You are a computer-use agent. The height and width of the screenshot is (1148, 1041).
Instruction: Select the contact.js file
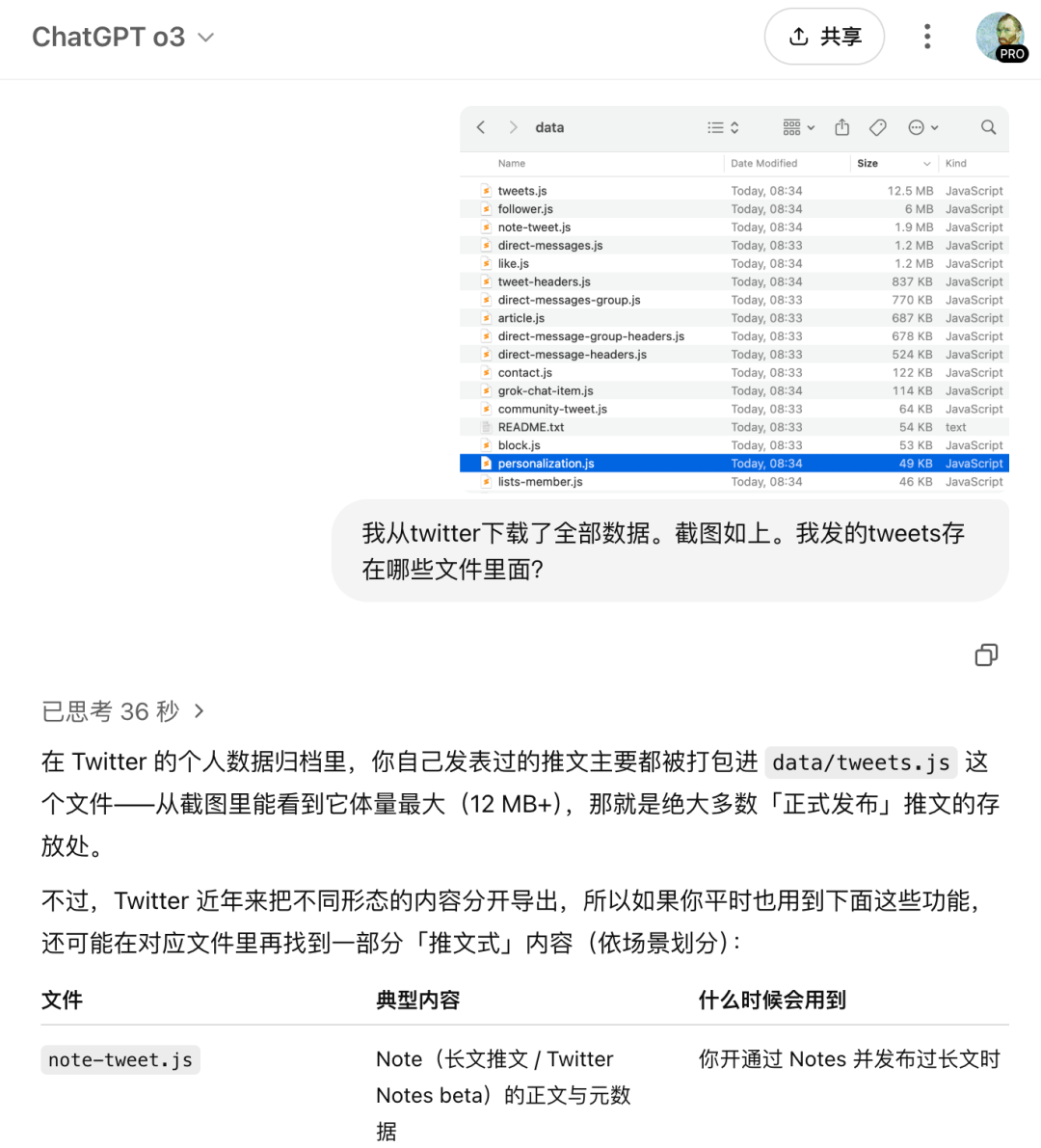(x=734, y=373)
